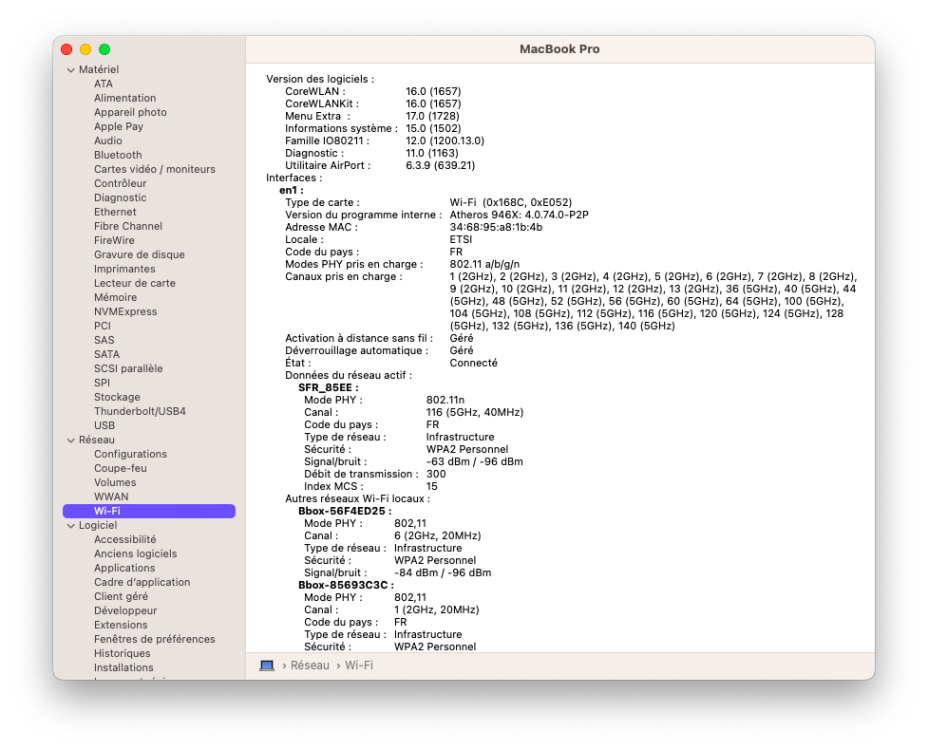Click the SFR_85EE network name
928x750 pixels.
tap(328, 388)
